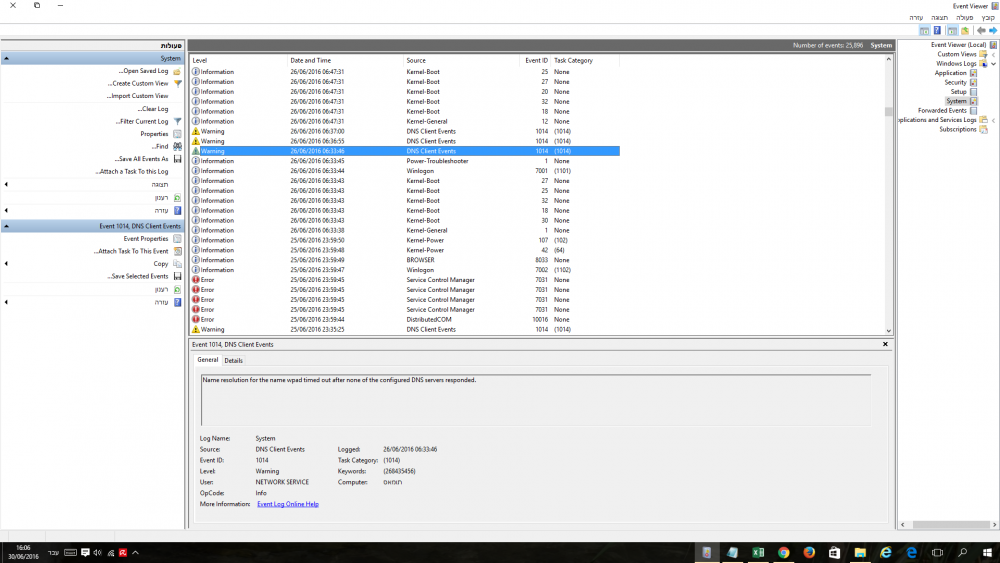Switch to the General tab
Image resolution: width=1000 pixels, height=563 pixels.
207,360
